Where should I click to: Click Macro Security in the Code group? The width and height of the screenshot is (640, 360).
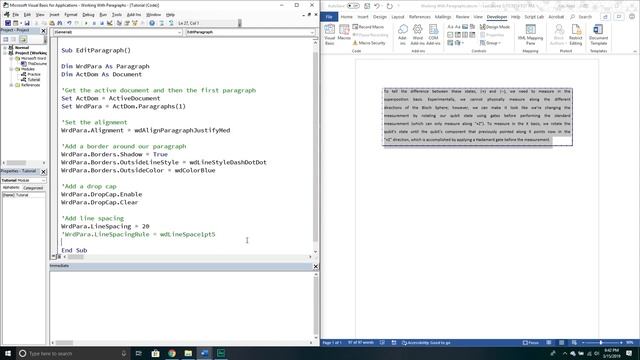tap(369, 43)
